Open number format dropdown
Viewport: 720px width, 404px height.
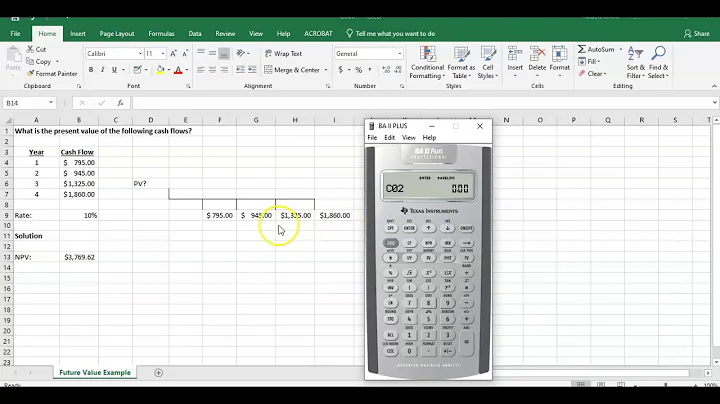coord(399,54)
